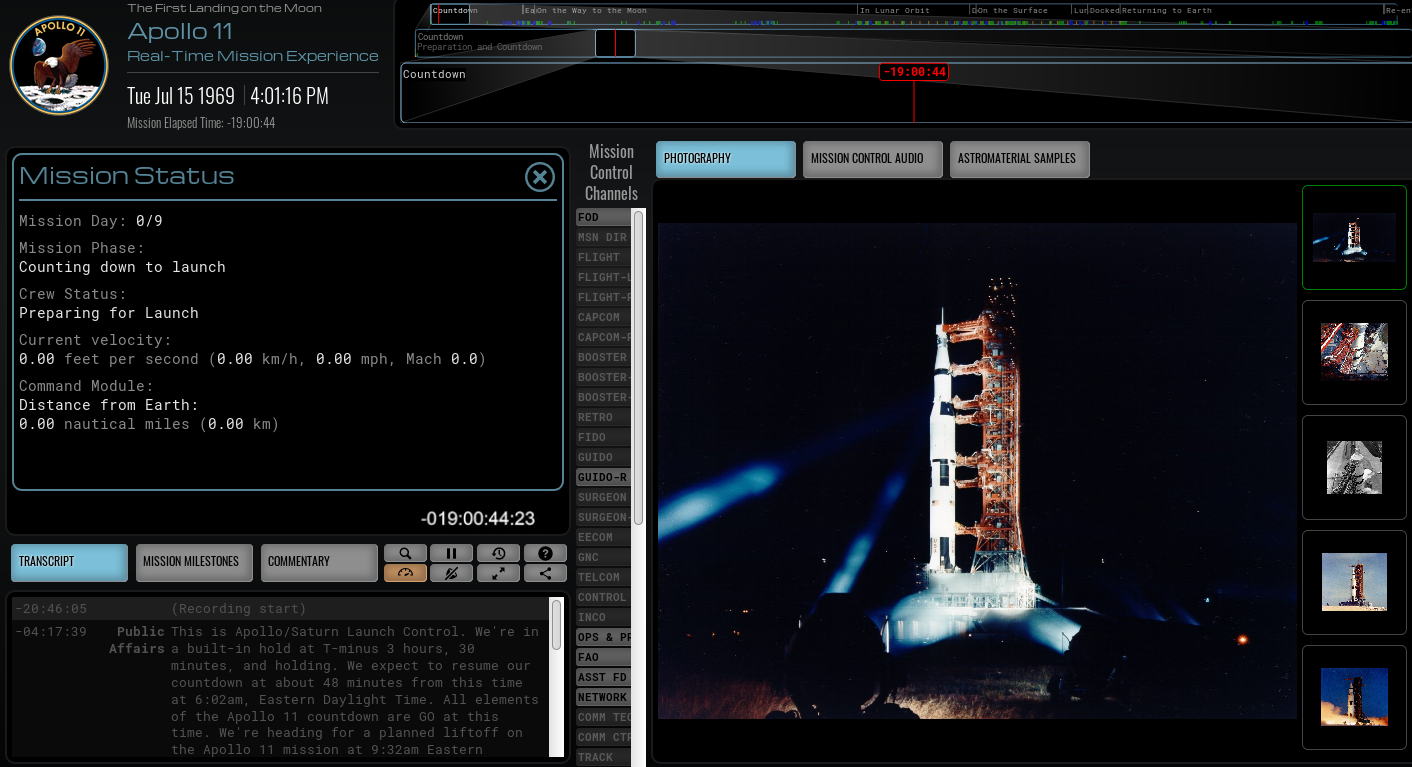Screen dimensions: 1412x767
Task: Enter fullscreen with the expand arrows icon
Action: tap(498, 573)
